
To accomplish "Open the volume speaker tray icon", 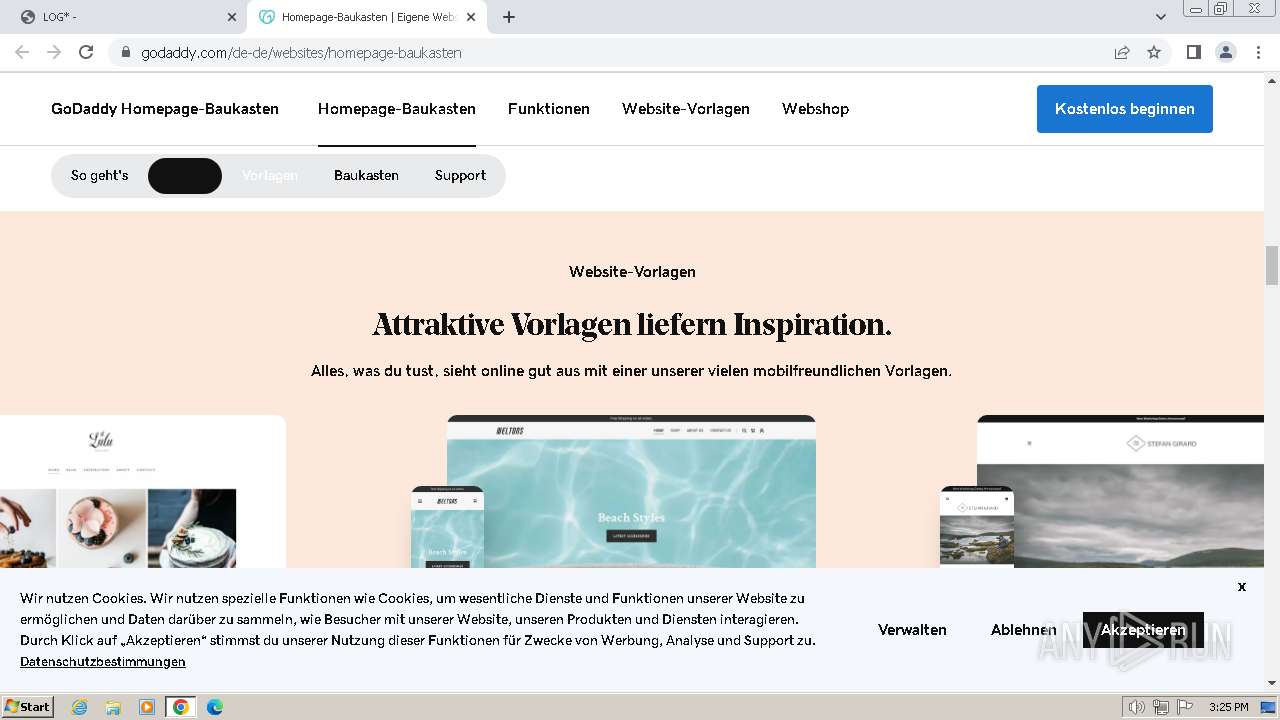I will 1137,707.
